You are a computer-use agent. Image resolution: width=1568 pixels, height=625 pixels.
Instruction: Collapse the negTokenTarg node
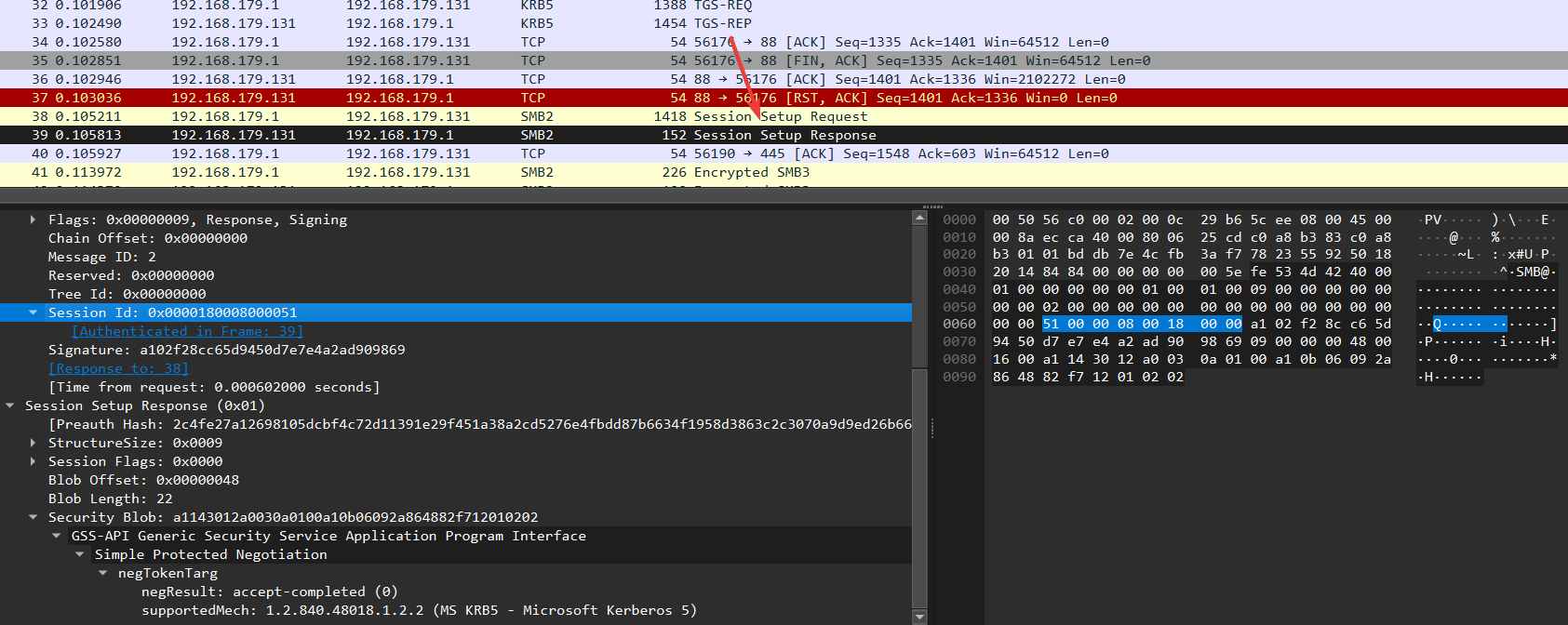(x=102, y=573)
